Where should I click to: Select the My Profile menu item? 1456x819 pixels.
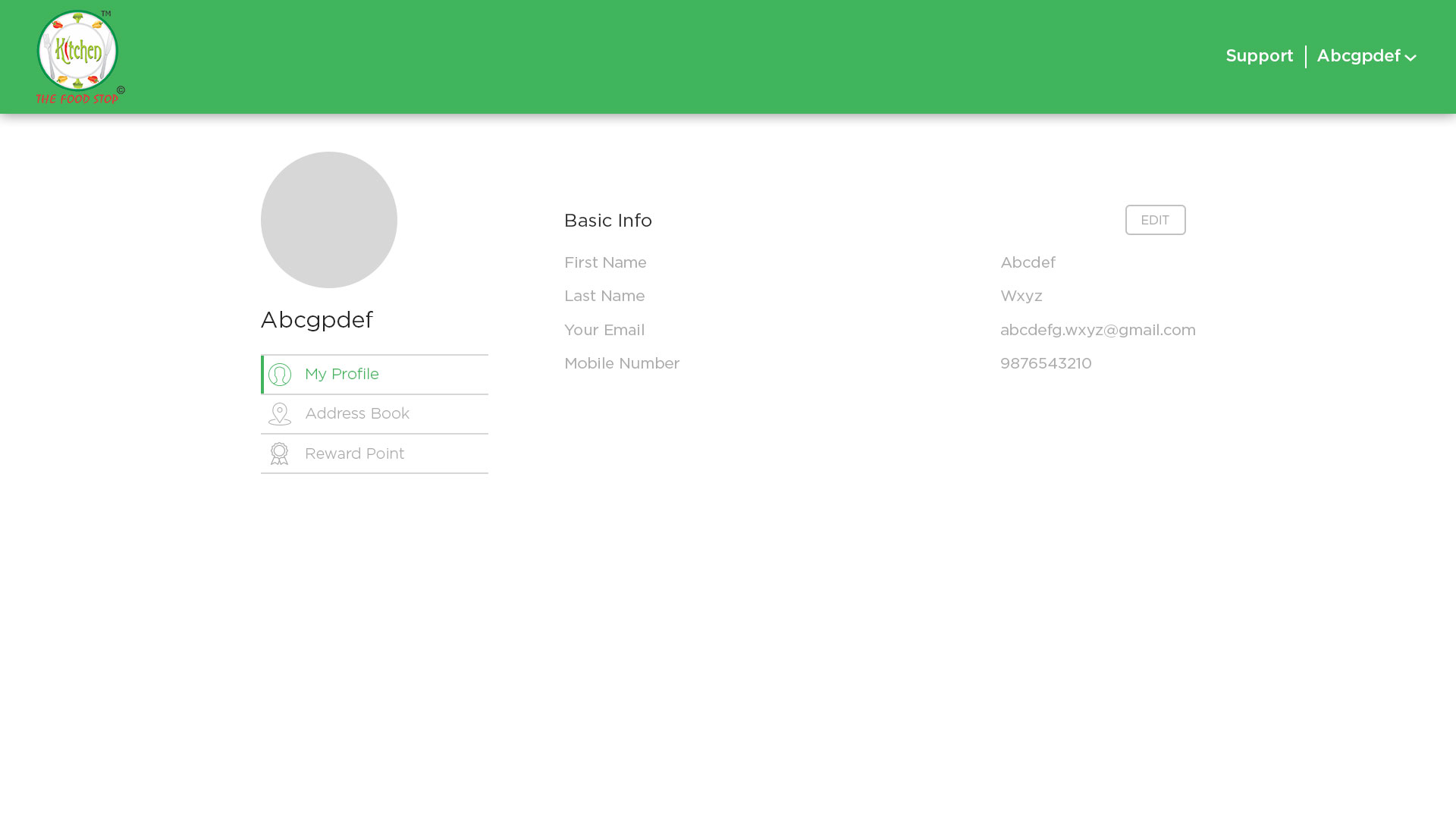pos(342,375)
